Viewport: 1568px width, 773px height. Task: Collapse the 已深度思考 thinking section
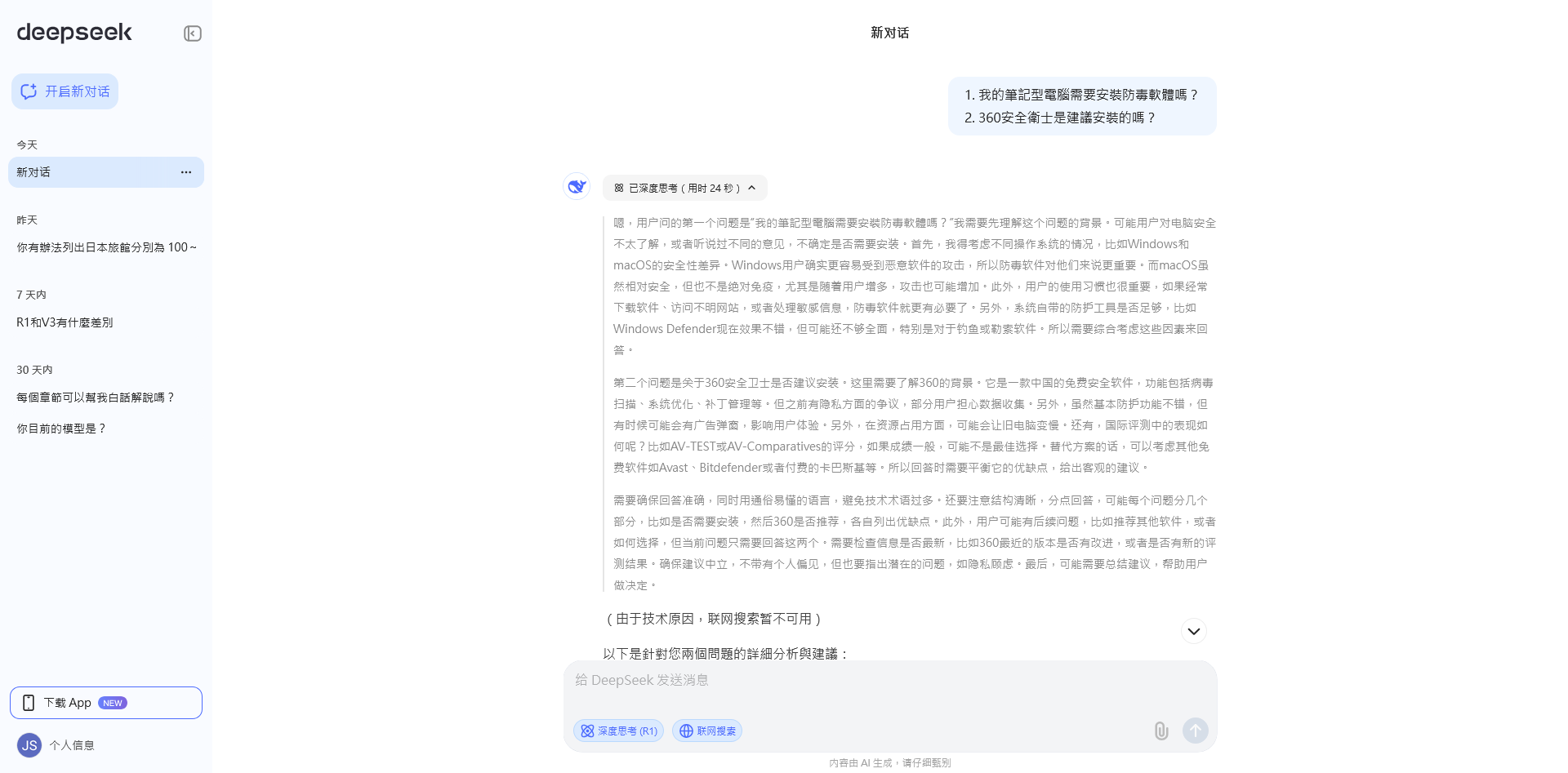coord(685,188)
